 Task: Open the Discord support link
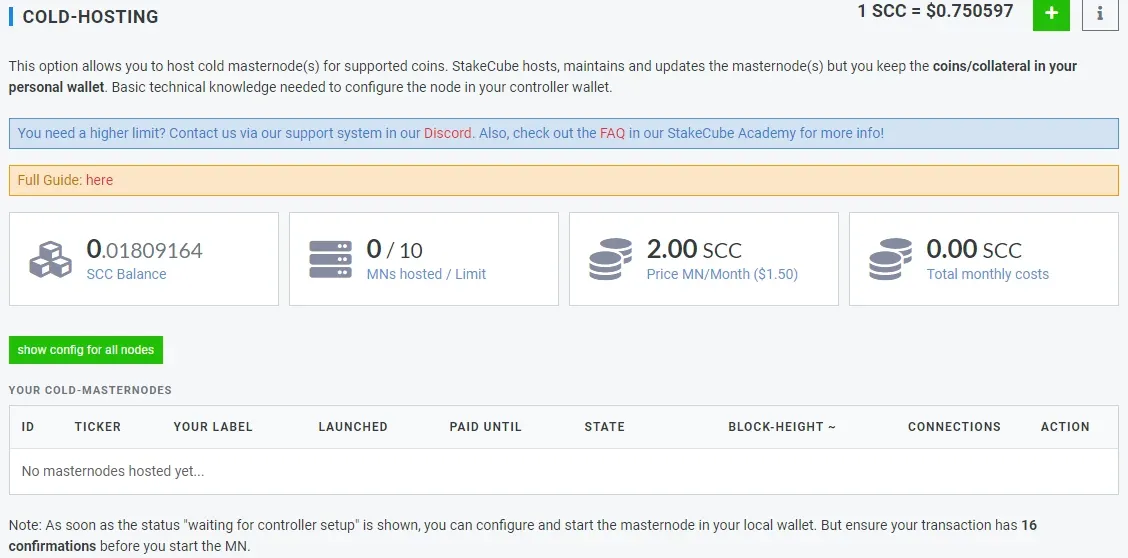pos(447,133)
